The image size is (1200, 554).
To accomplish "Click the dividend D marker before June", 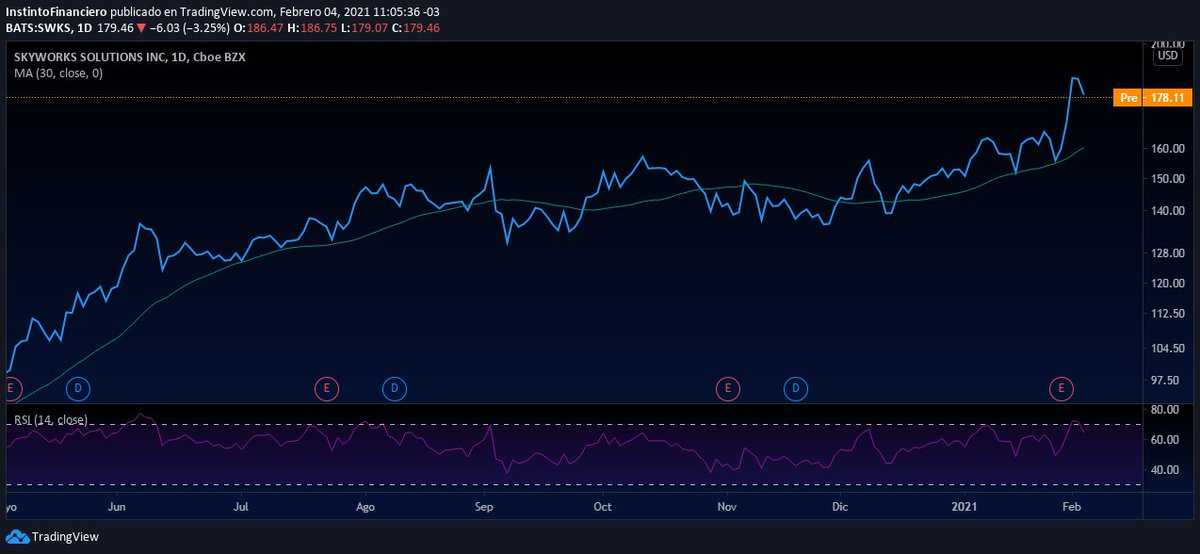I will tap(79, 387).
